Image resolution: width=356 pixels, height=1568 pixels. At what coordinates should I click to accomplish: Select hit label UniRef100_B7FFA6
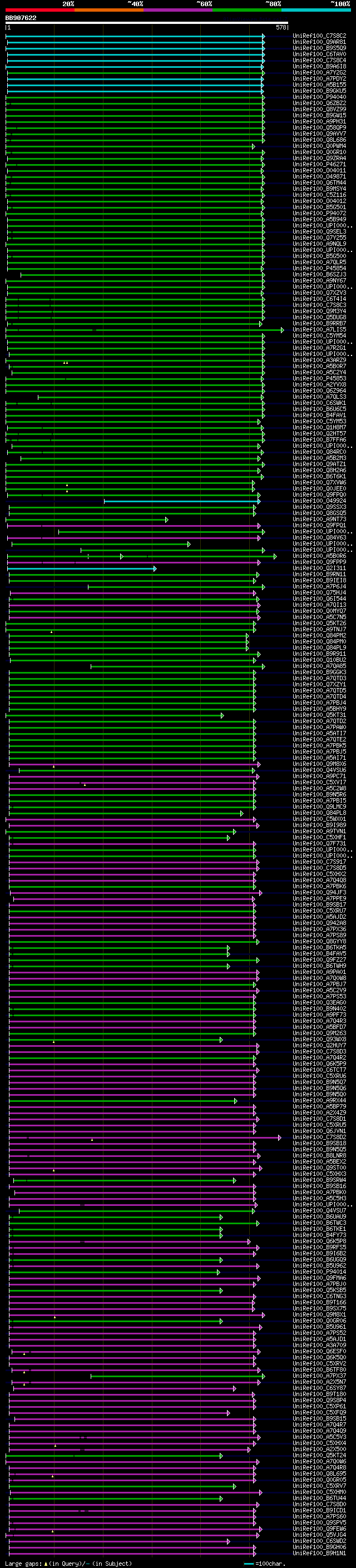click(319, 439)
